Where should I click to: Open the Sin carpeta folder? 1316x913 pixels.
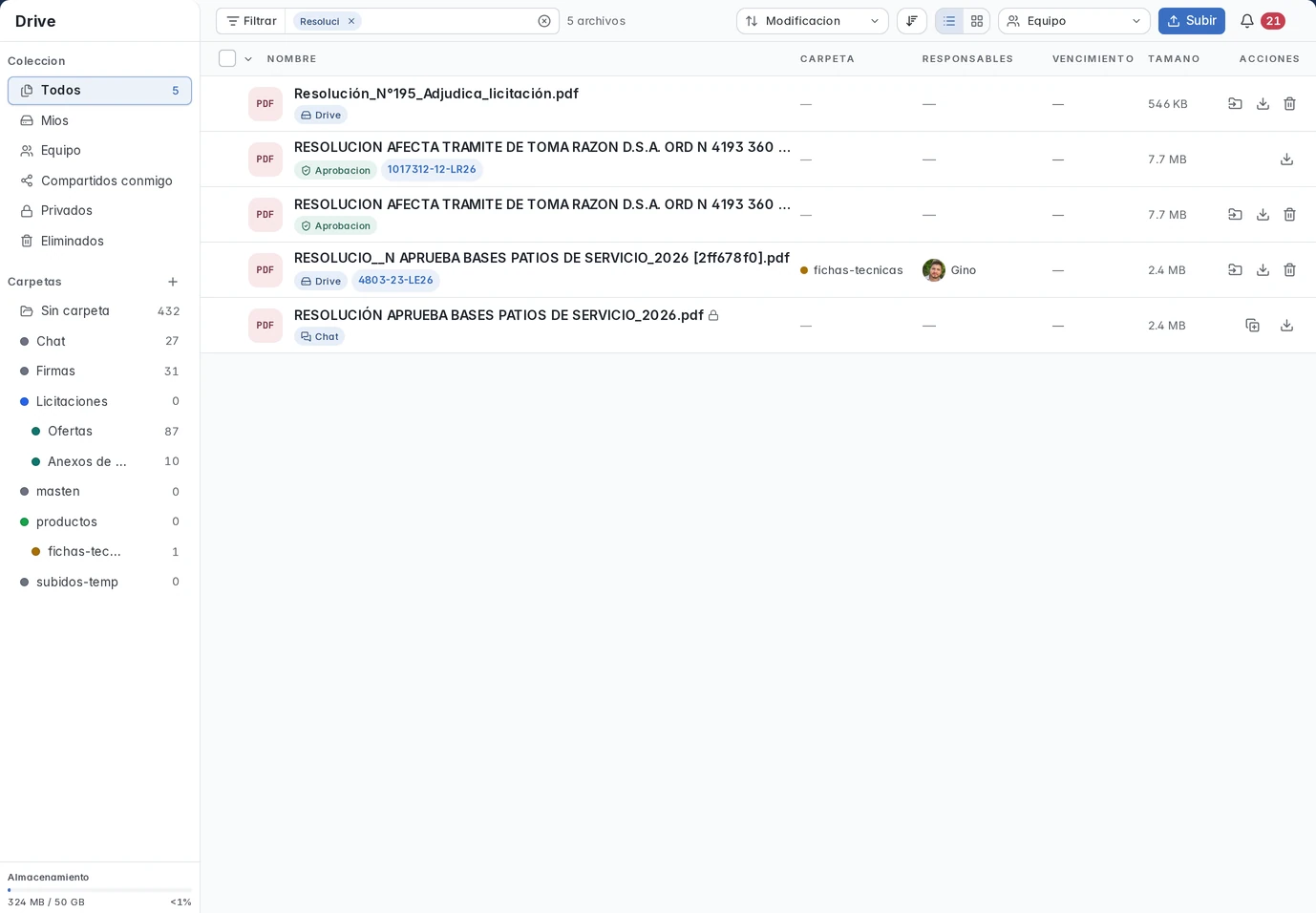click(x=99, y=310)
